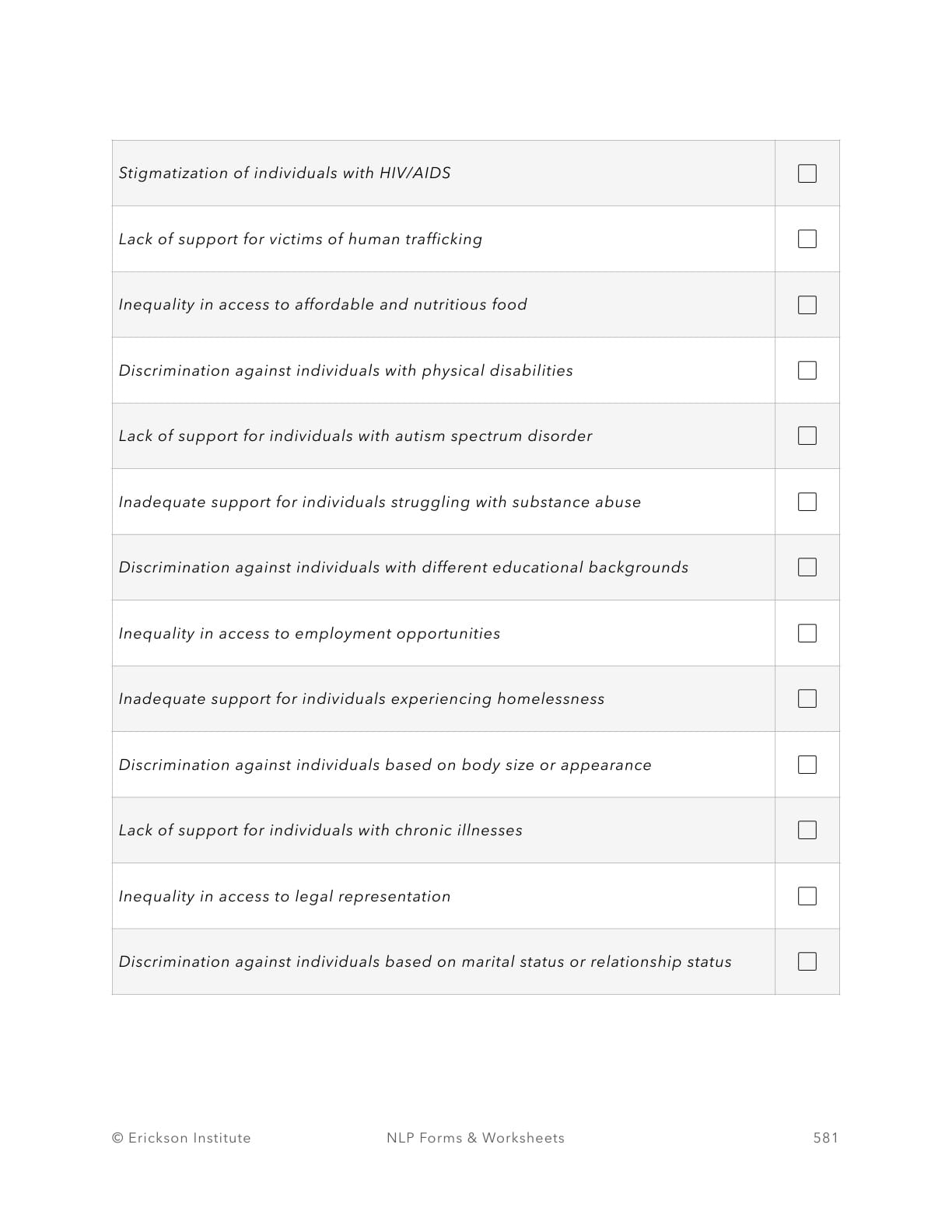Click the NLP Forms & Worksheets footer
The height and width of the screenshot is (1232, 952).
point(475,1138)
